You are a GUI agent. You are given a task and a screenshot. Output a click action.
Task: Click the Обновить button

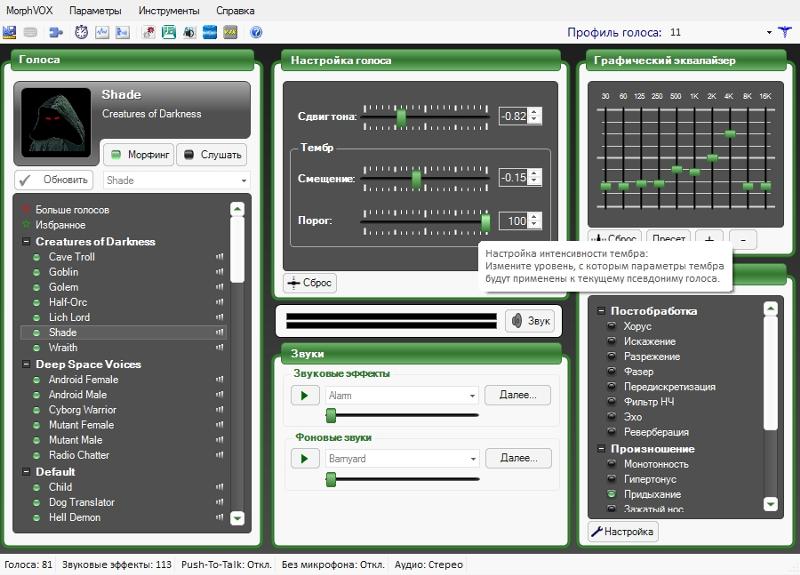pos(54,180)
